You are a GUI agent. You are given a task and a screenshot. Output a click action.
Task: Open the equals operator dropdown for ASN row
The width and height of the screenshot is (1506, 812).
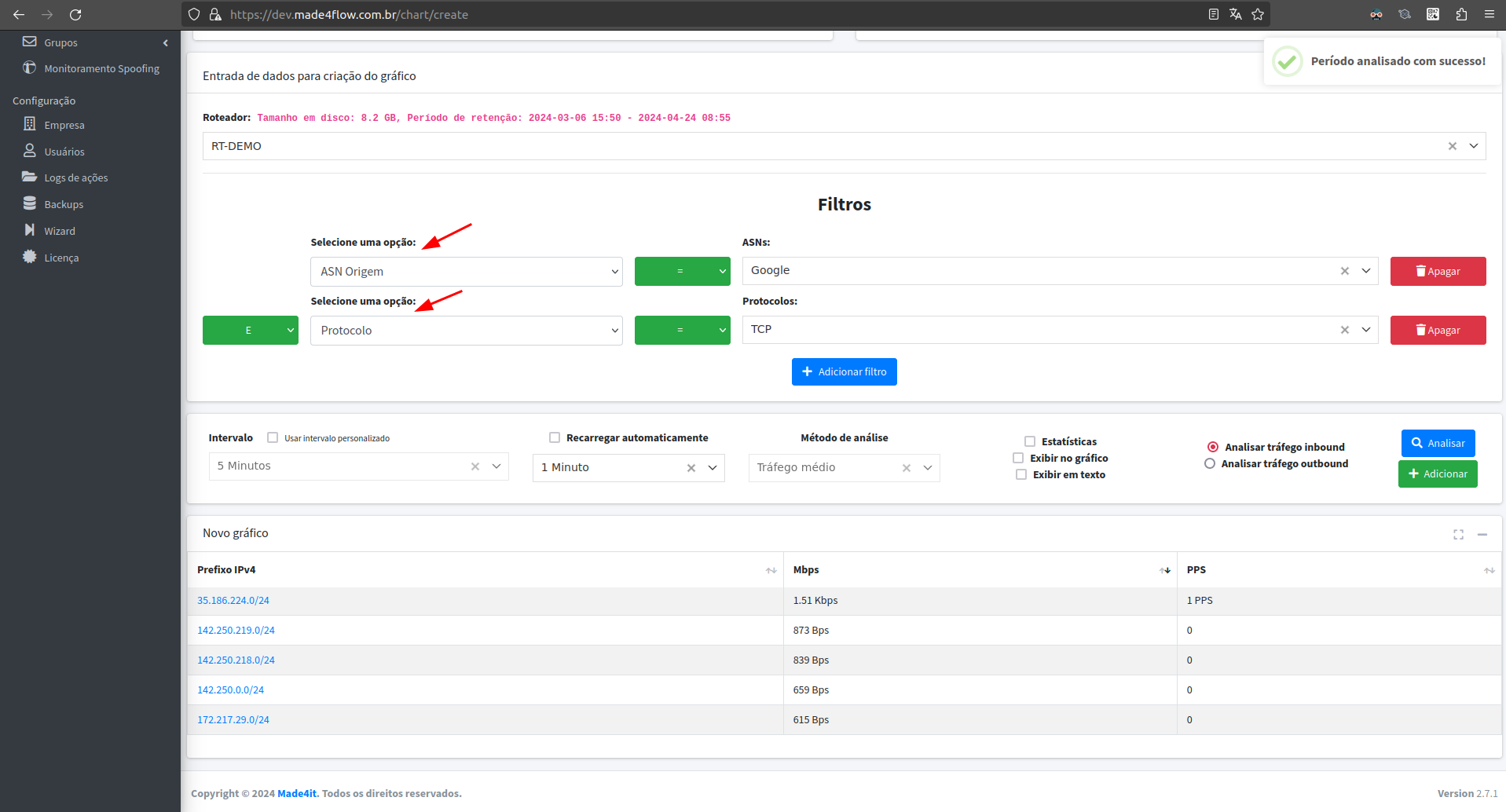[683, 272]
